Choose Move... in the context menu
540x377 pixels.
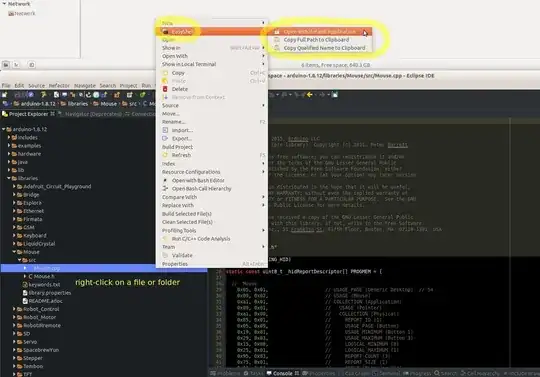[x=212, y=114]
